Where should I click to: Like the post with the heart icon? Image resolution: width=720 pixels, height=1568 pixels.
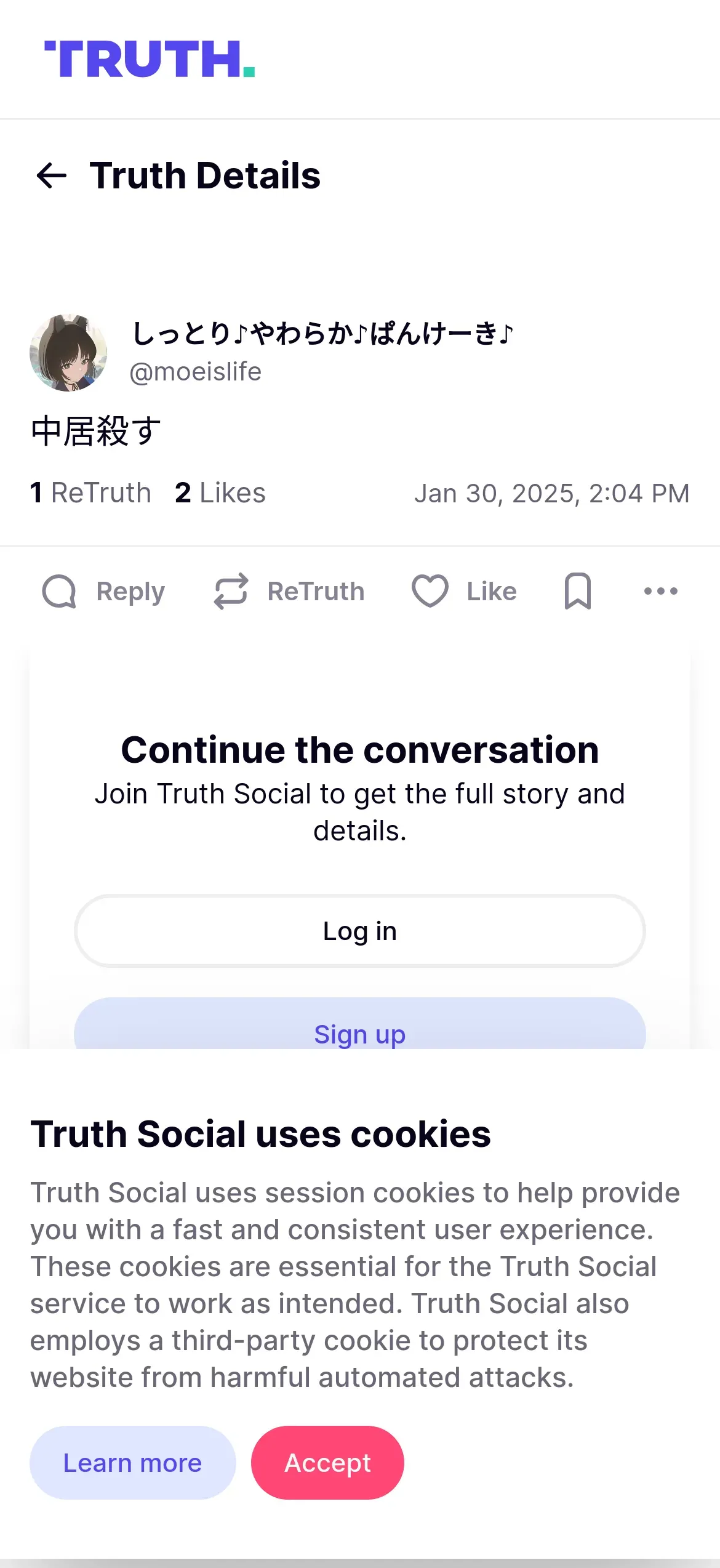(430, 591)
